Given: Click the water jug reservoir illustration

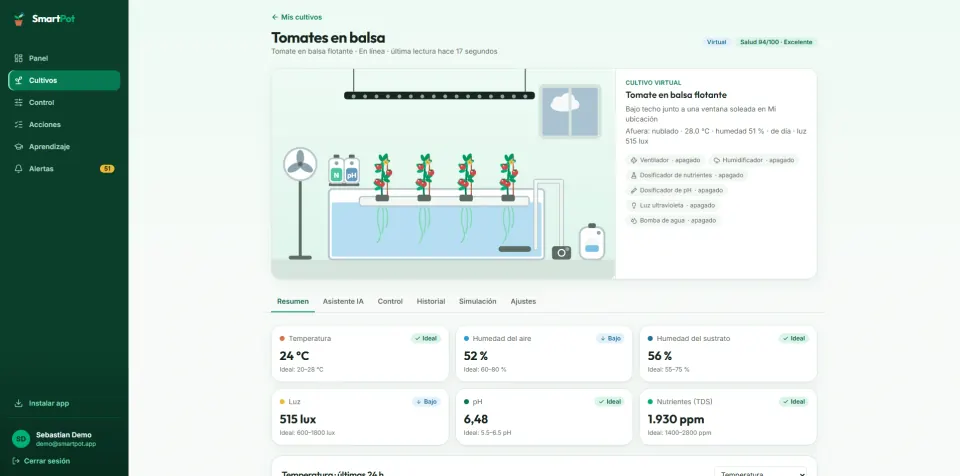Looking at the screenshot, I should tap(592, 242).
